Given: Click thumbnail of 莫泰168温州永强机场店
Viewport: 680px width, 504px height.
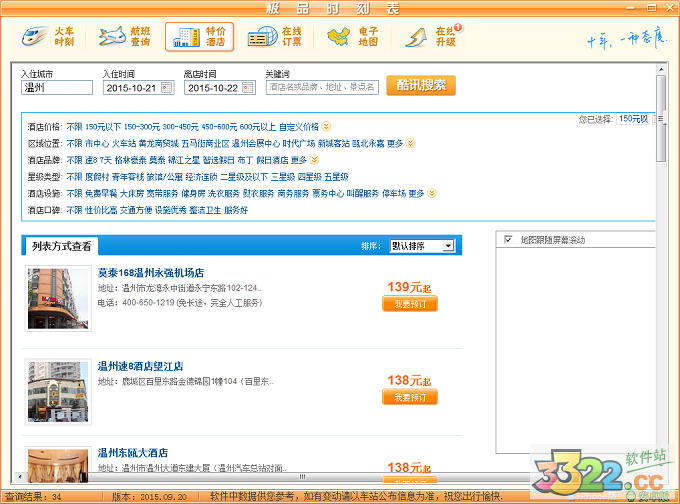Looking at the screenshot, I should (58, 298).
